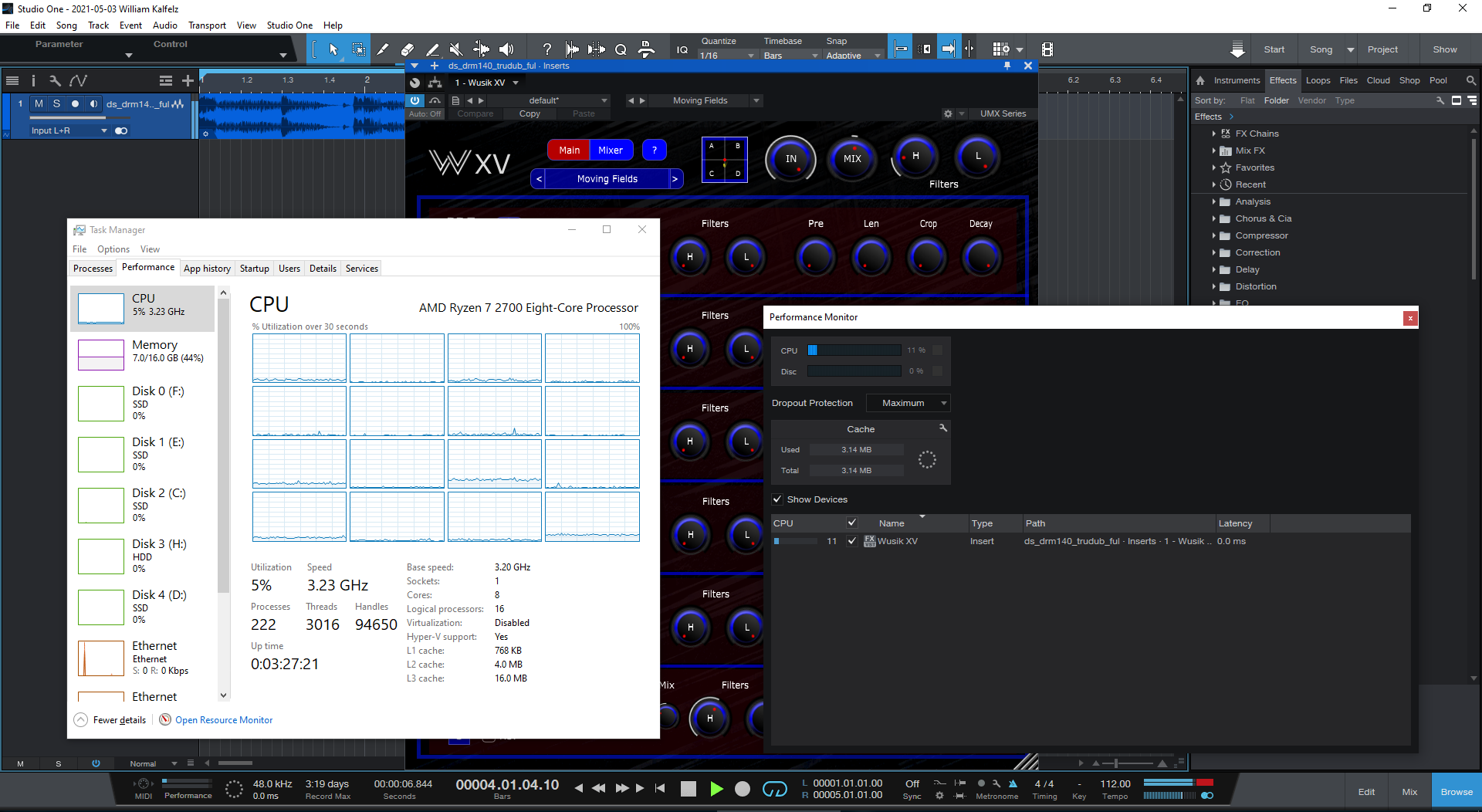Image resolution: width=1482 pixels, height=812 pixels.
Task: Click the Record button in transport
Action: pyautogui.click(x=743, y=788)
